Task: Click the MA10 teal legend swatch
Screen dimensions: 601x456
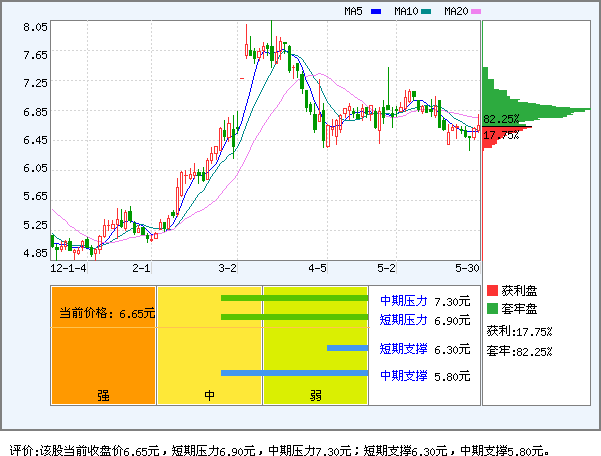Action: coord(426,11)
